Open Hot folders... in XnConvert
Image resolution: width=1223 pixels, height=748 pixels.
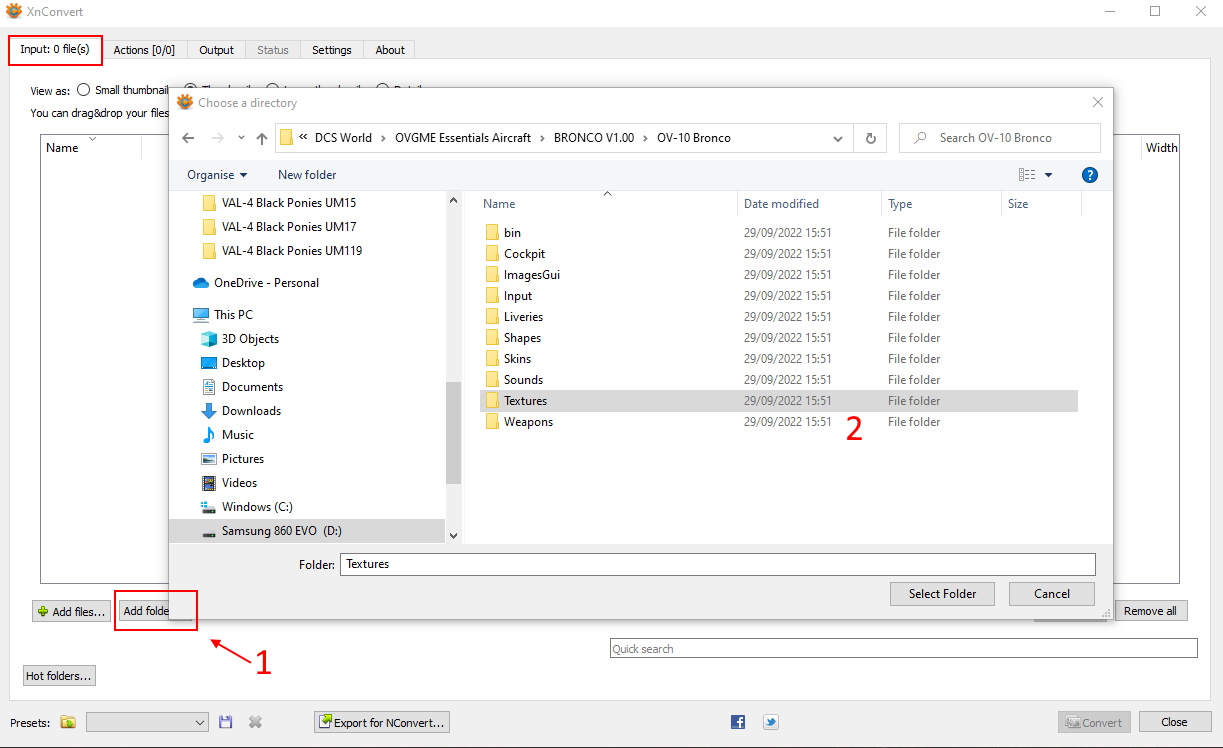59,676
